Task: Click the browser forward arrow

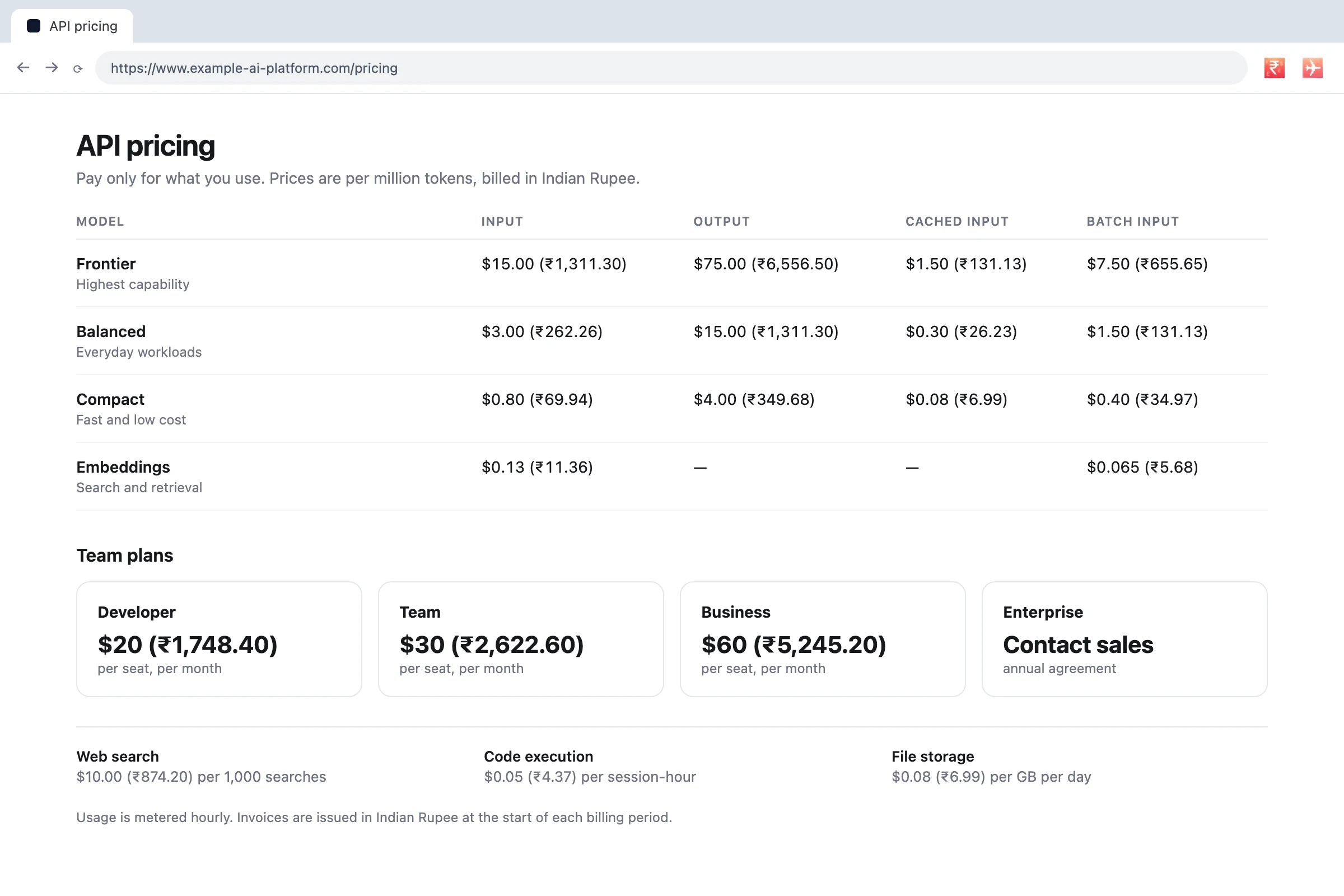Action: pyautogui.click(x=52, y=67)
